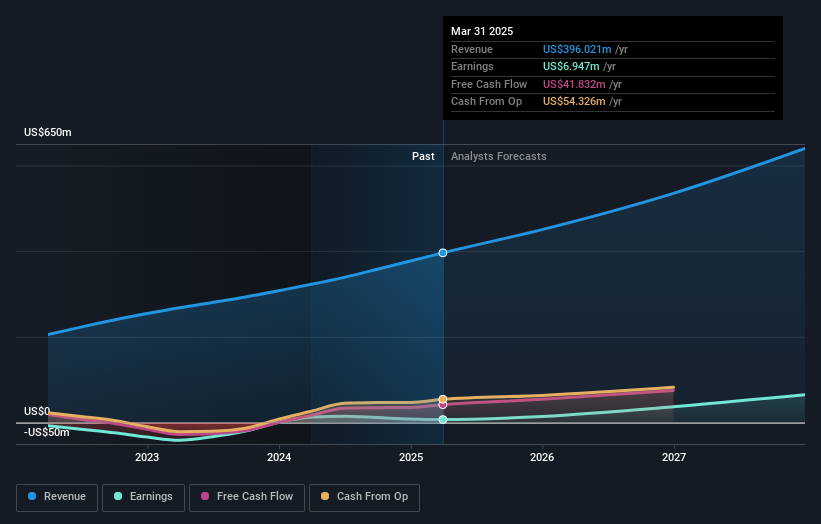Click the US$0 y-axis label
Screen dimensions: 821x524
[x=37, y=411]
